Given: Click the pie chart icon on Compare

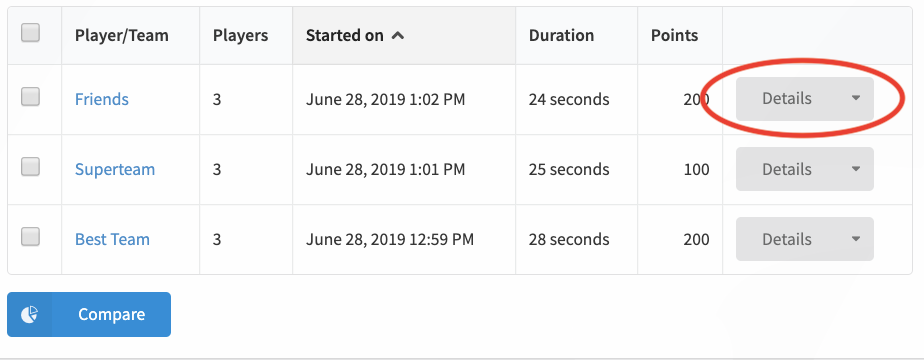Looking at the screenshot, I should 29,315.
